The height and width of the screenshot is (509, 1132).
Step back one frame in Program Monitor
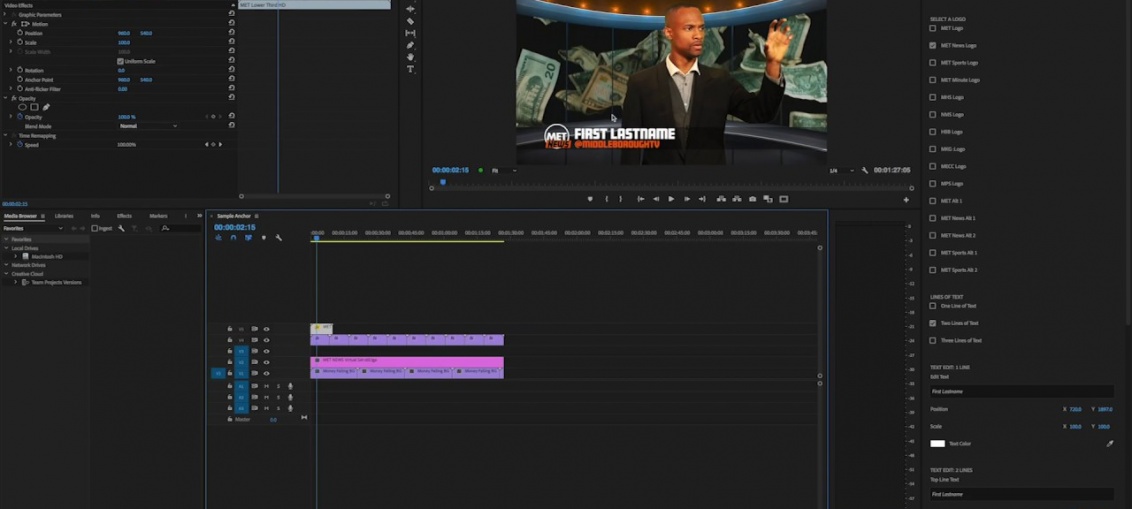(x=656, y=199)
